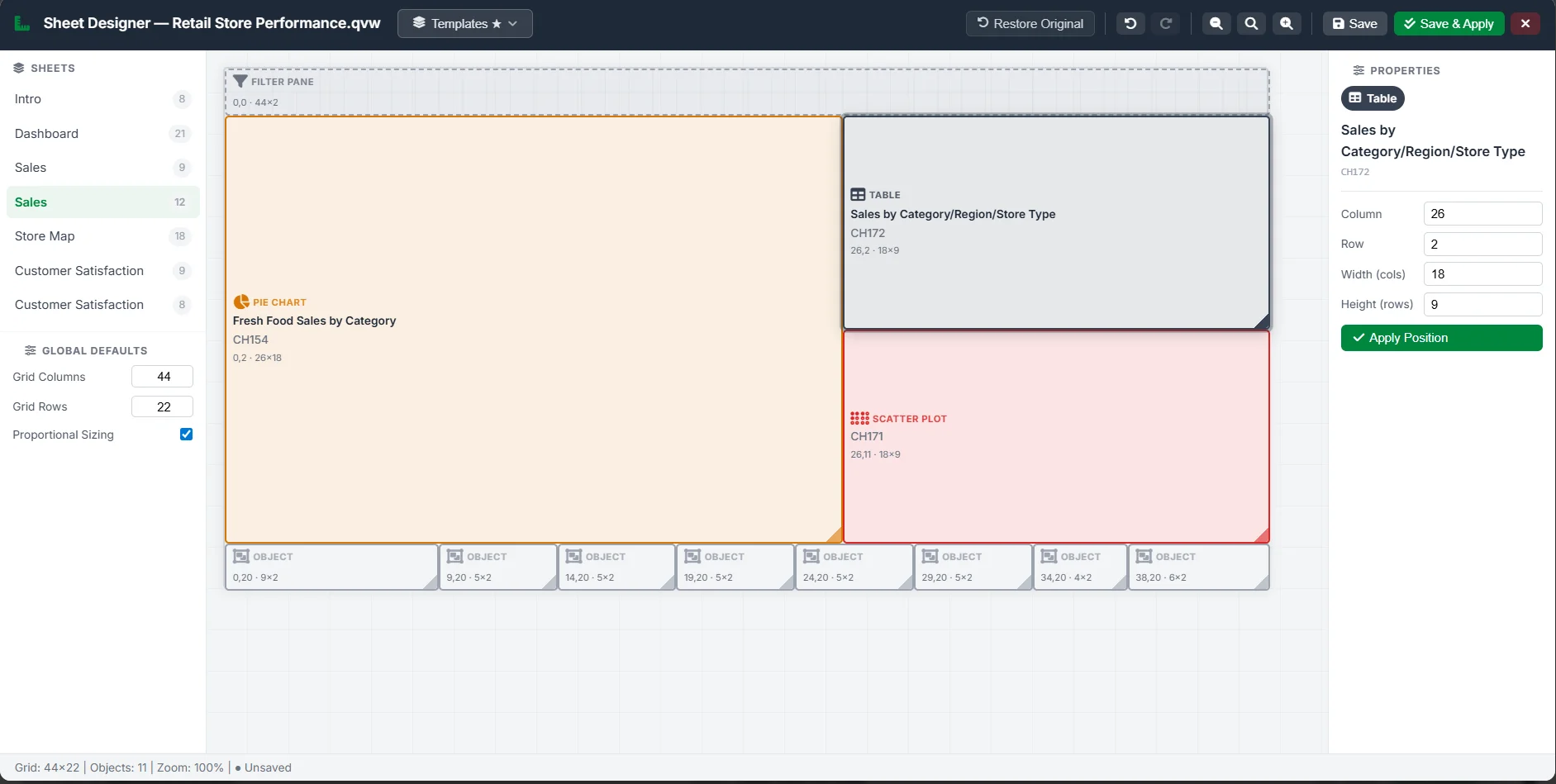
Task: Click the undo icon in the toolbar
Action: click(1130, 23)
